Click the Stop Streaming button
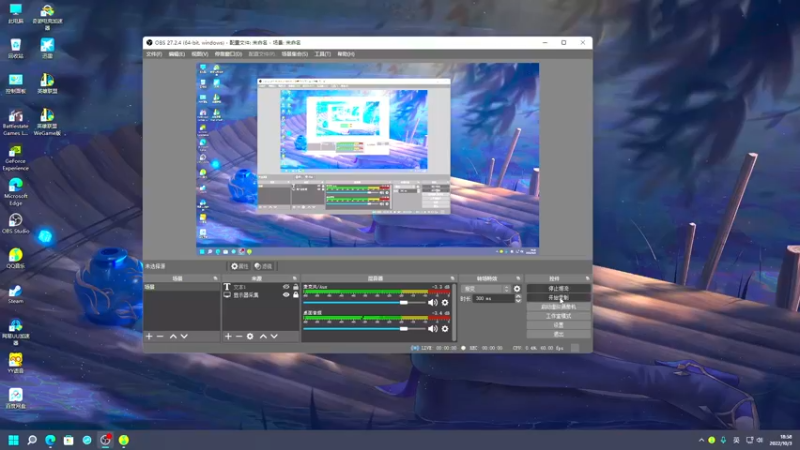The image size is (800, 450). coord(558,289)
